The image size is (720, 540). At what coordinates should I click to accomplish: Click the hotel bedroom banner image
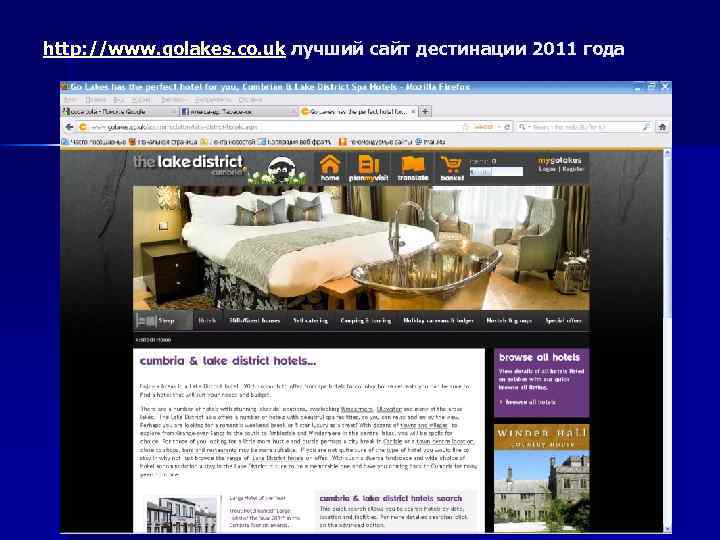click(x=361, y=248)
